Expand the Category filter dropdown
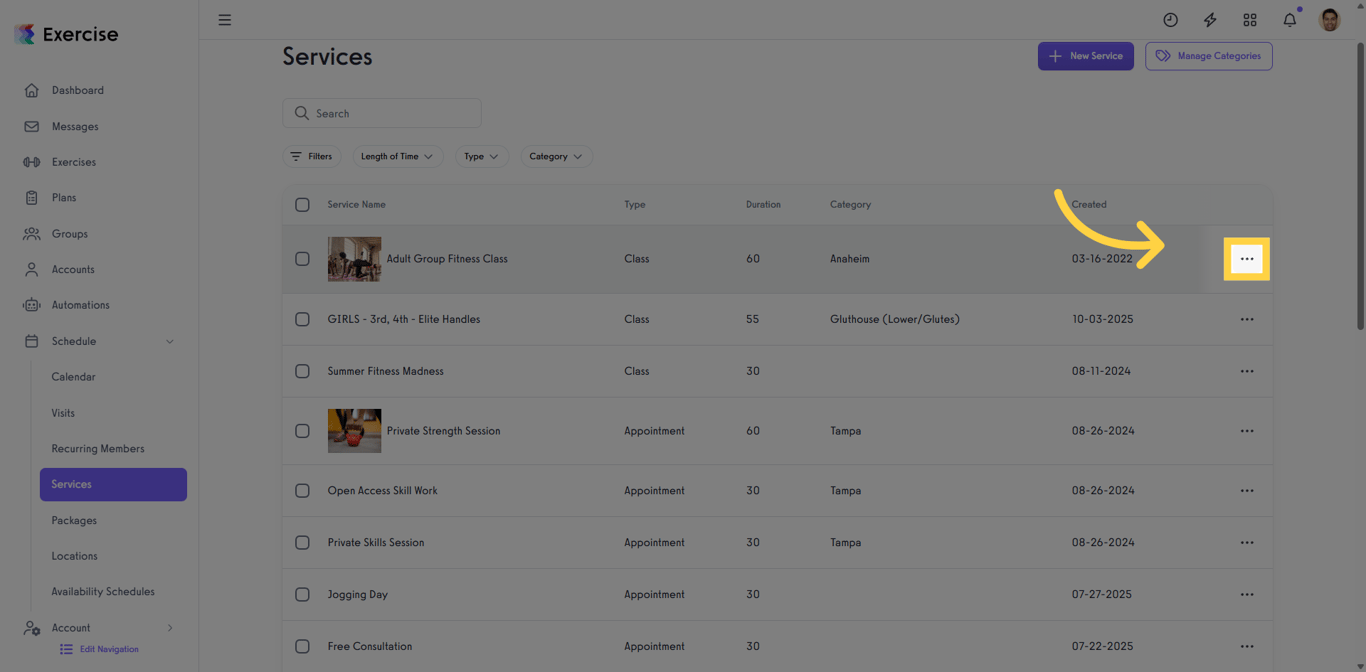1366x672 pixels. click(x=556, y=156)
